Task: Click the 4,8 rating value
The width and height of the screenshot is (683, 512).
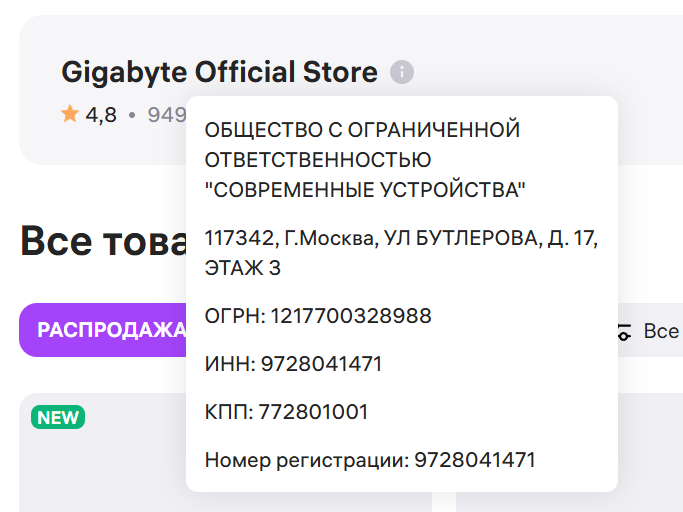Action: [101, 115]
